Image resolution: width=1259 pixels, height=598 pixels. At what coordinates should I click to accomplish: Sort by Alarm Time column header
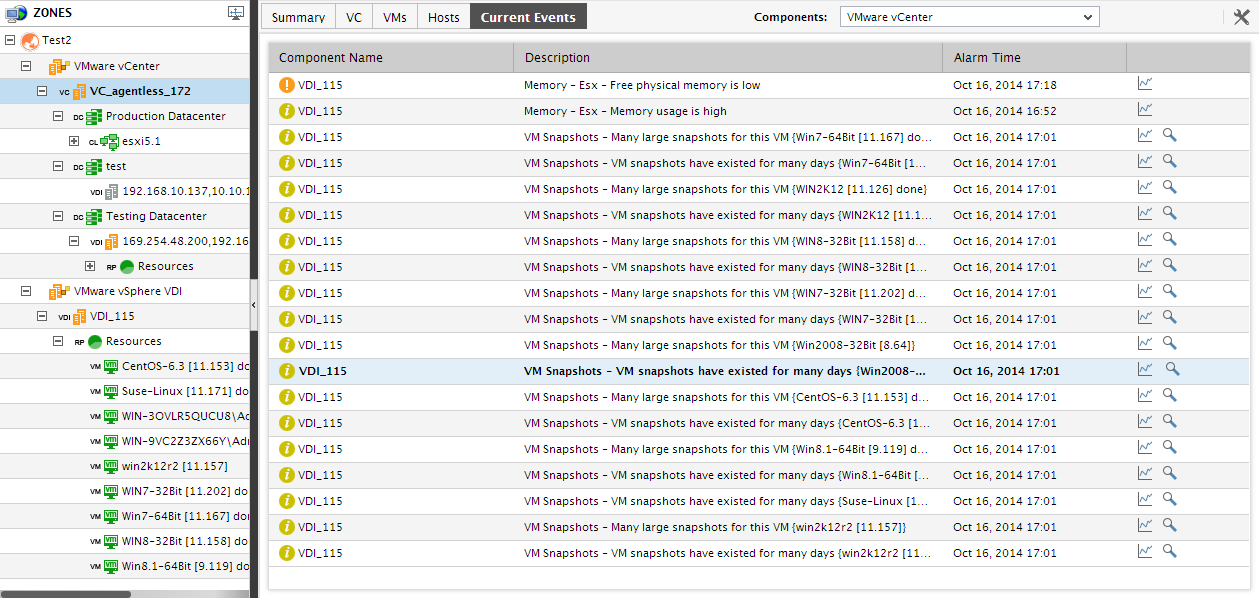(x=1034, y=58)
